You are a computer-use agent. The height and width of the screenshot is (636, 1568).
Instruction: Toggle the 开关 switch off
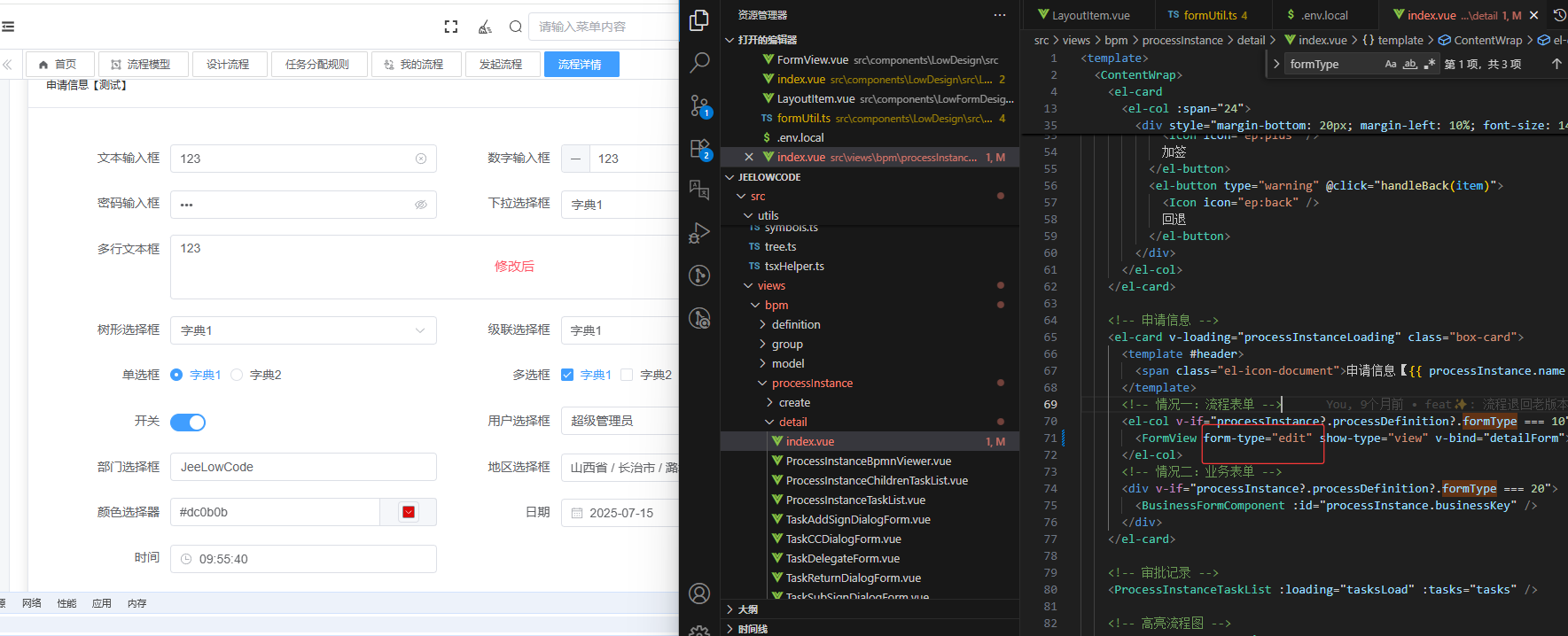(x=188, y=422)
